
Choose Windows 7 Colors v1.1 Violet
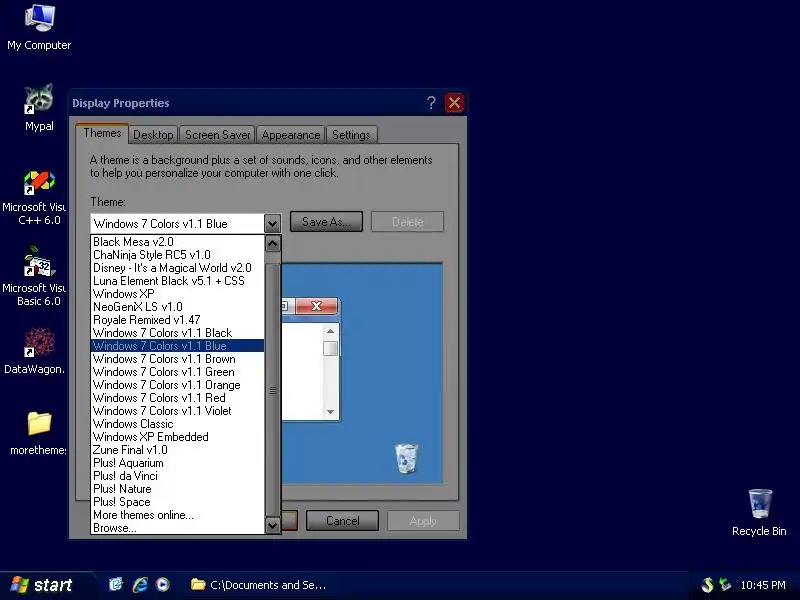click(177, 411)
